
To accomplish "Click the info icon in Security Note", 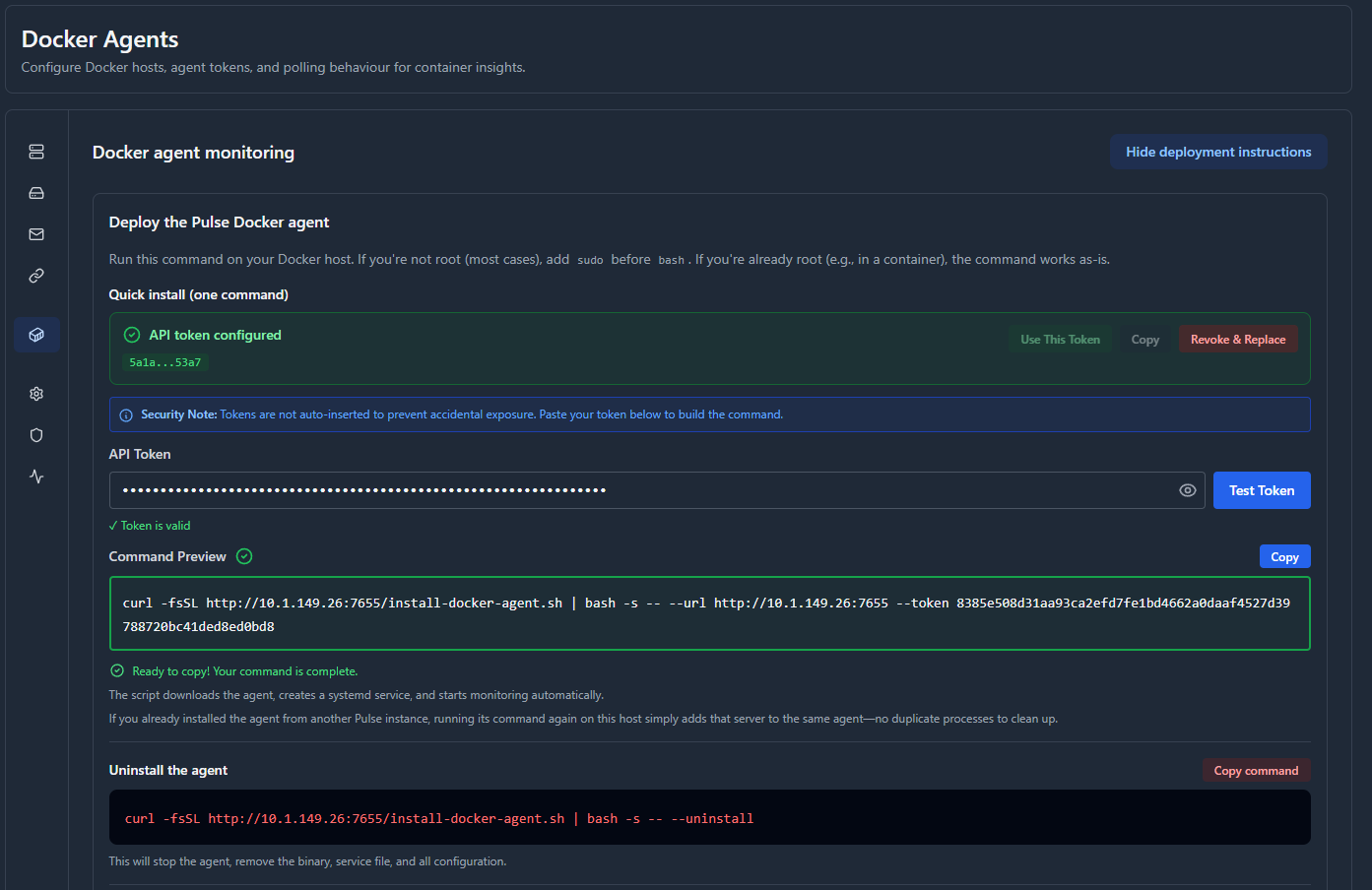I will (x=126, y=415).
